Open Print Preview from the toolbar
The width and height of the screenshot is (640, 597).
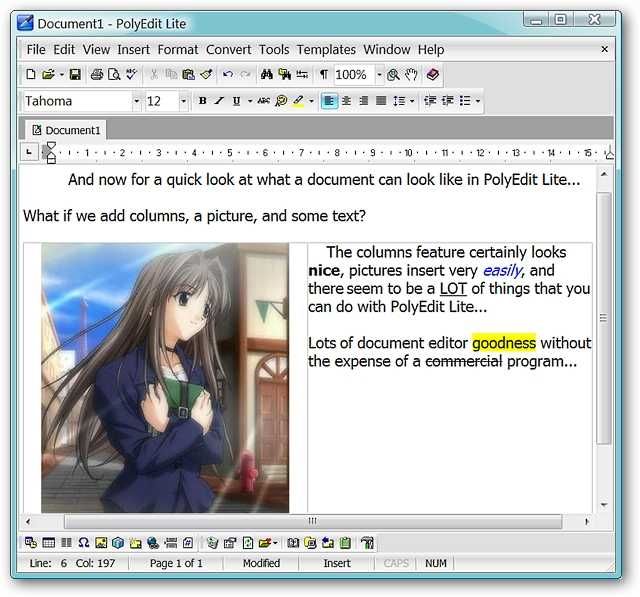[x=114, y=75]
